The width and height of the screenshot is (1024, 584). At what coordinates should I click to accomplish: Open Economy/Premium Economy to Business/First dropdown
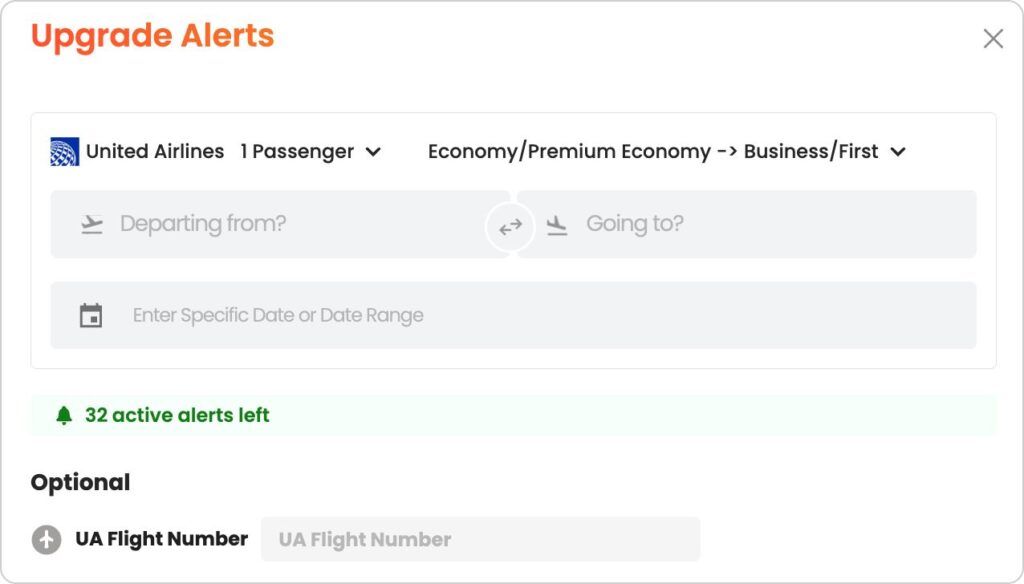(667, 152)
